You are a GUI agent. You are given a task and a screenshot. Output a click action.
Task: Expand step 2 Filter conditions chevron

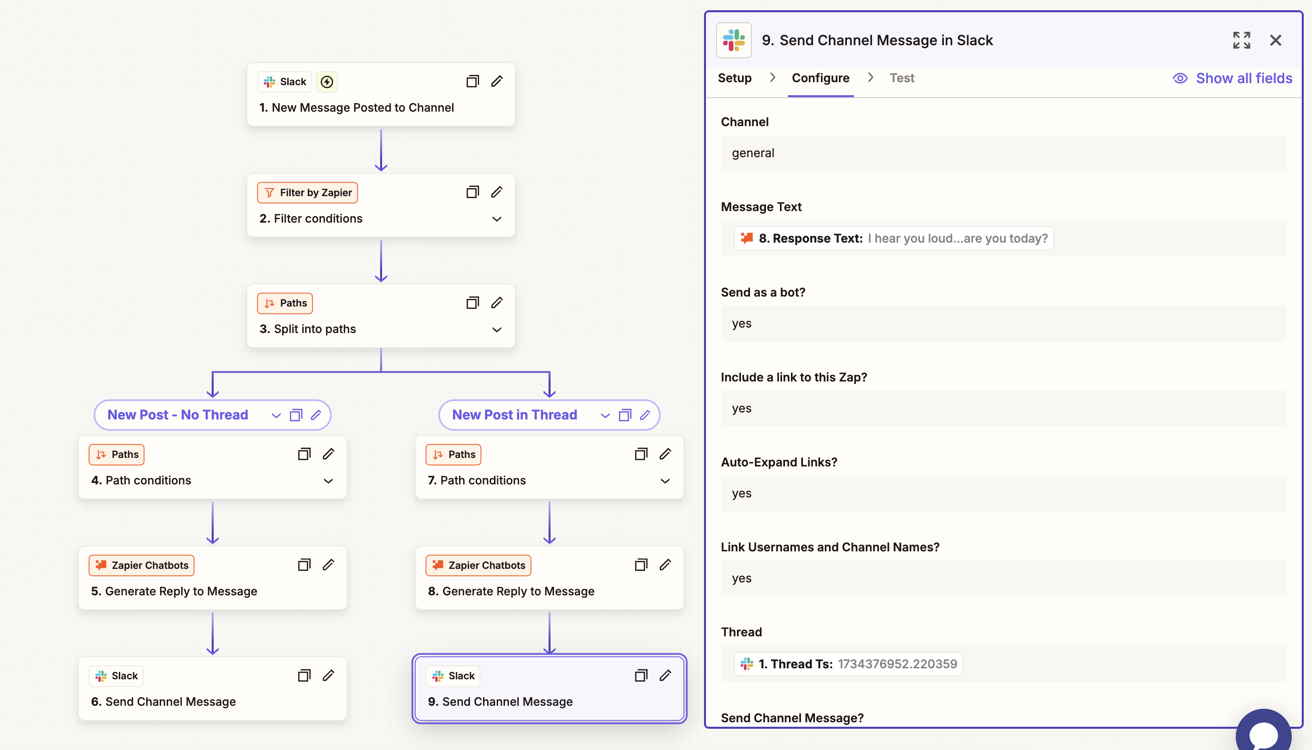[497, 219]
